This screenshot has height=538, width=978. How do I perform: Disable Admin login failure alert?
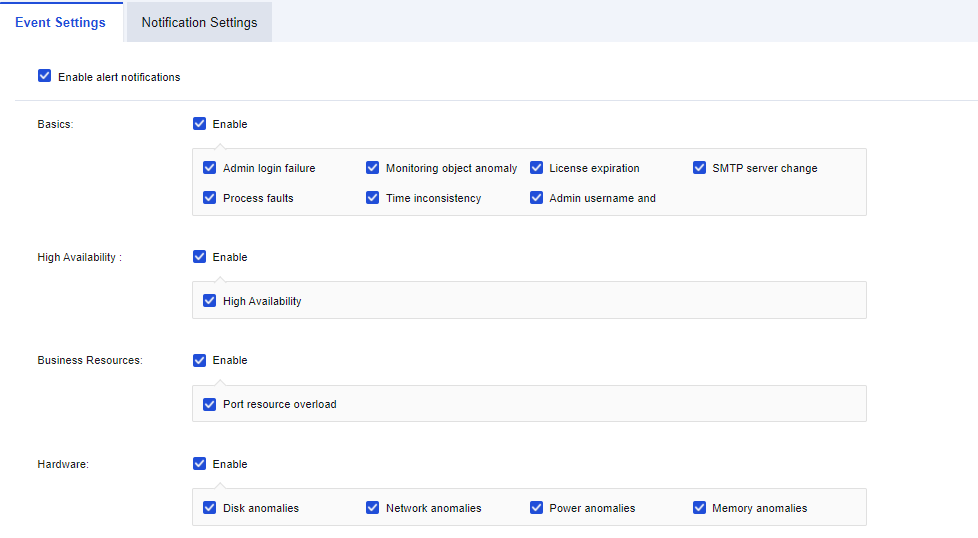pyautogui.click(x=210, y=168)
